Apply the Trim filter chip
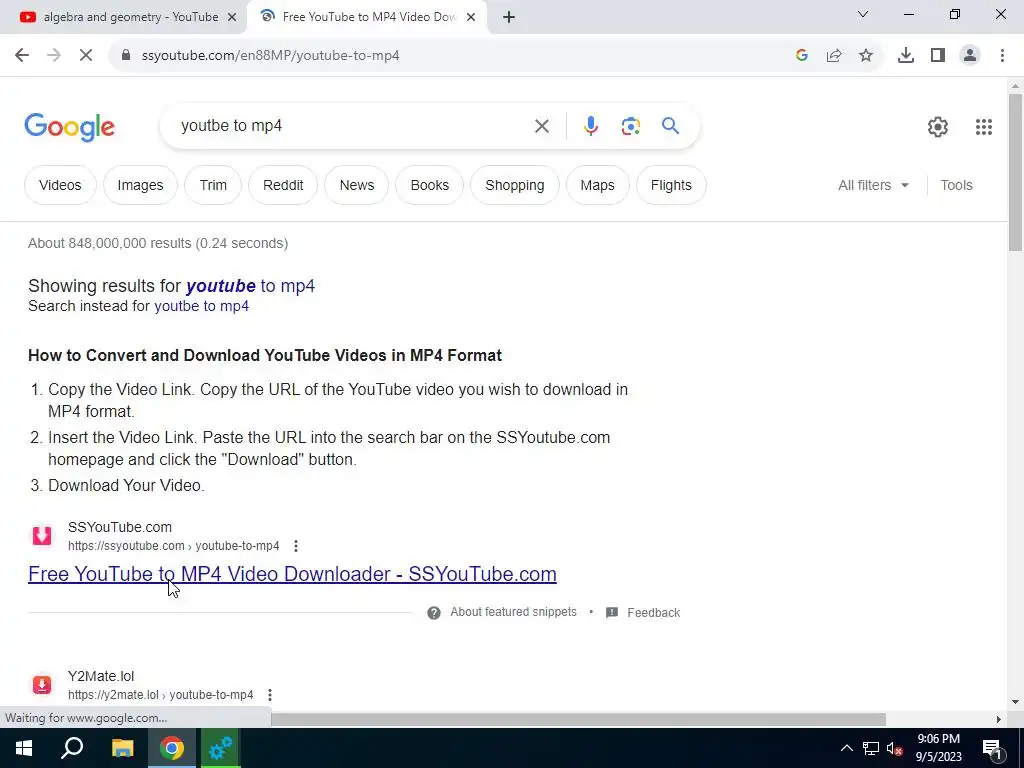Screen dimensions: 1024x768 213,185
